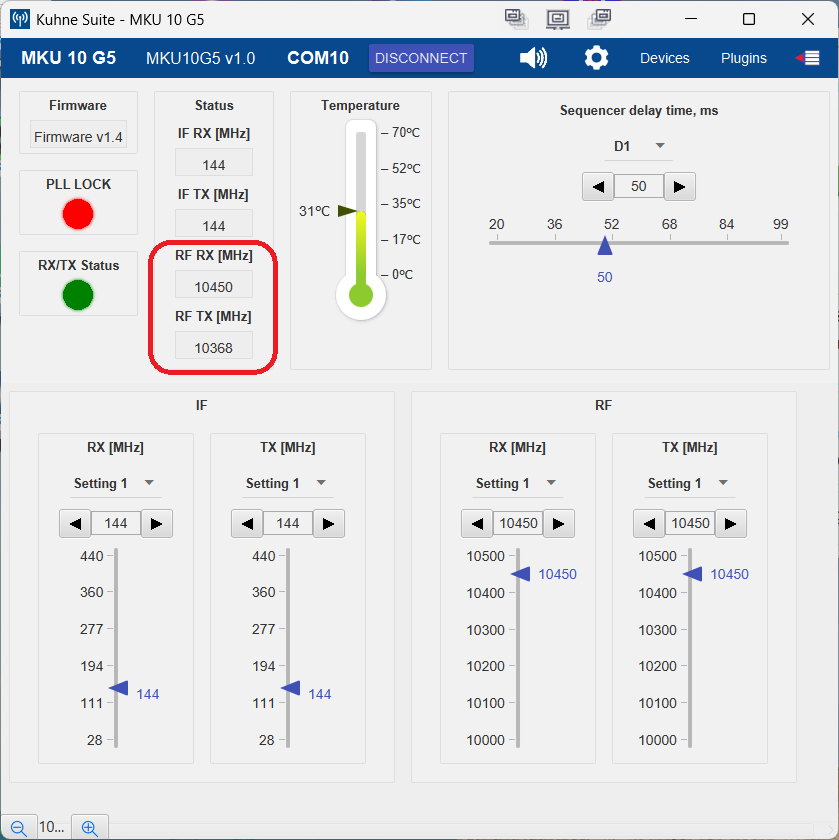Click the COM10 port label
Screen dimensions: 839x840
click(x=318, y=58)
